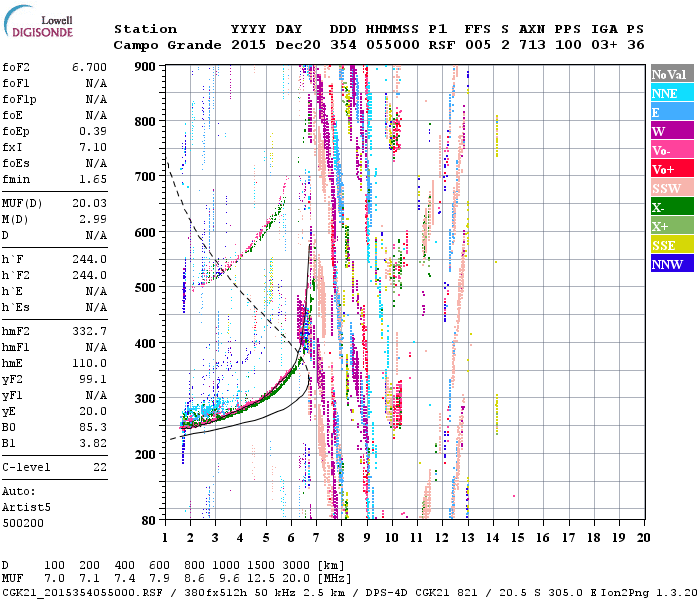700x600 pixels.
Task: Click the foF1 N/A value
Action: pos(96,83)
